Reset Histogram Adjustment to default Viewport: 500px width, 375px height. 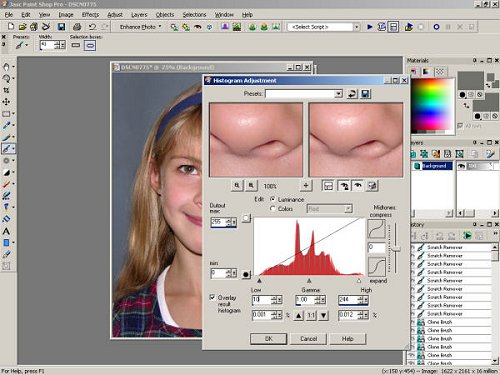(352, 94)
